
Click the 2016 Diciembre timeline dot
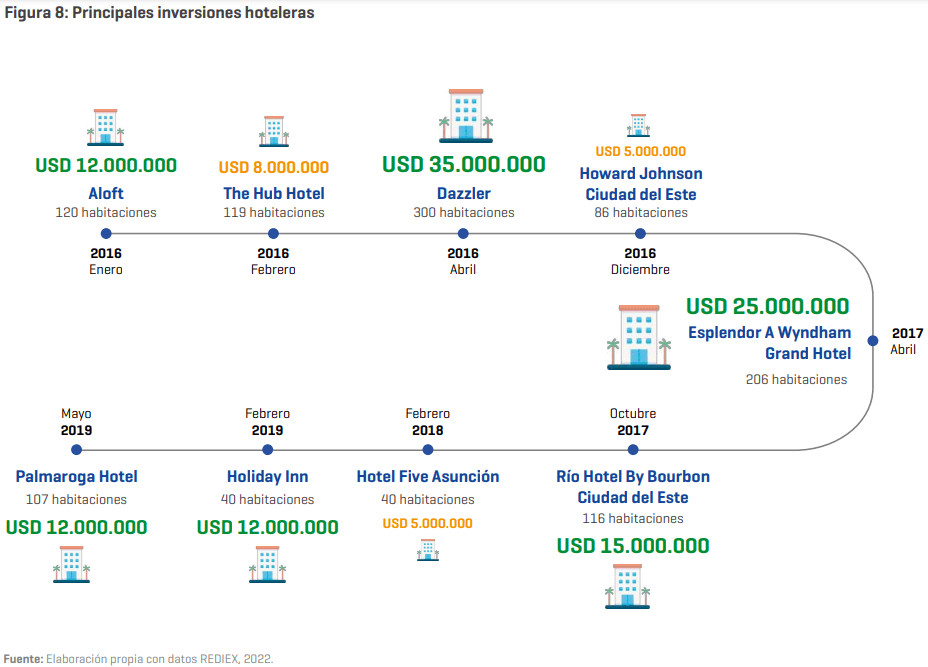(x=640, y=234)
